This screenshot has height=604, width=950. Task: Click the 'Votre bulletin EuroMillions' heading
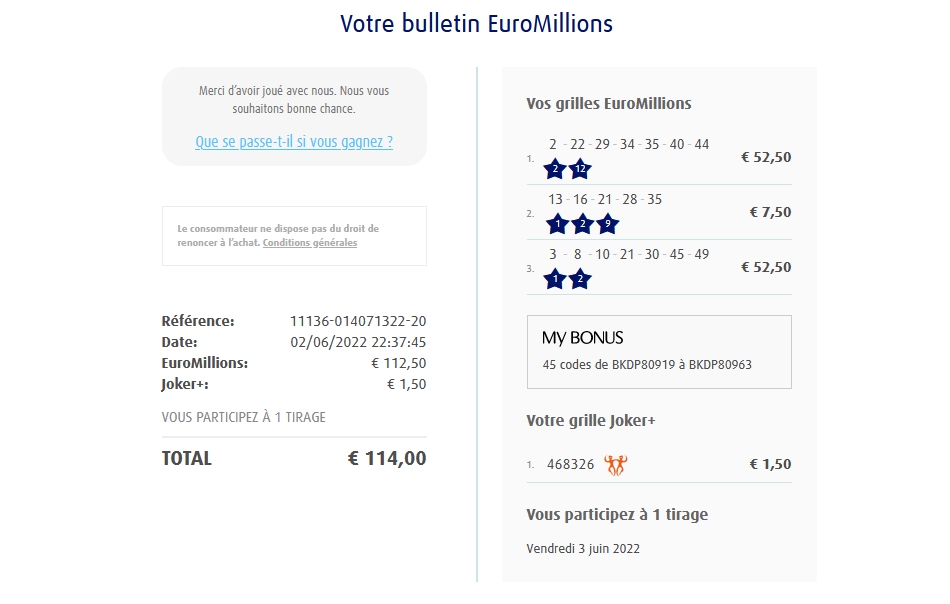click(x=476, y=23)
